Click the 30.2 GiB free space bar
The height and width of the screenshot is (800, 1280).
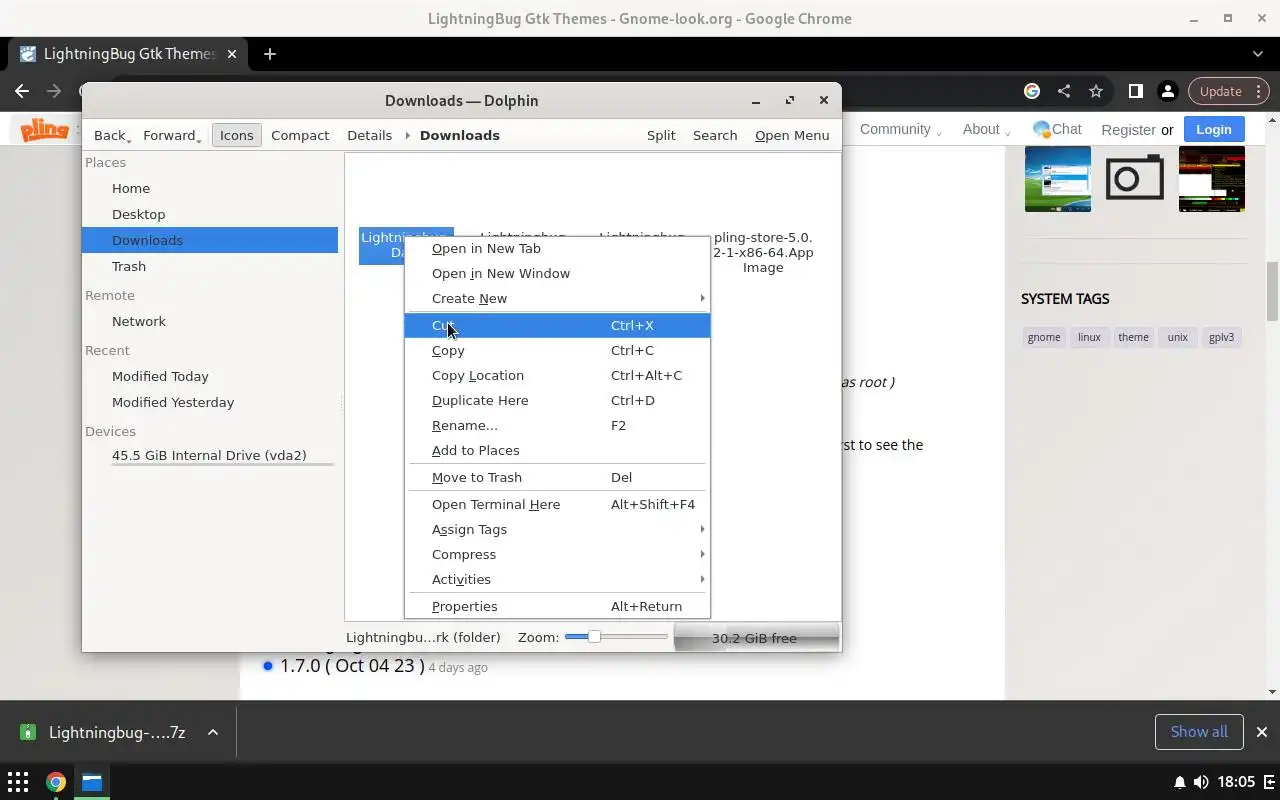click(x=755, y=637)
